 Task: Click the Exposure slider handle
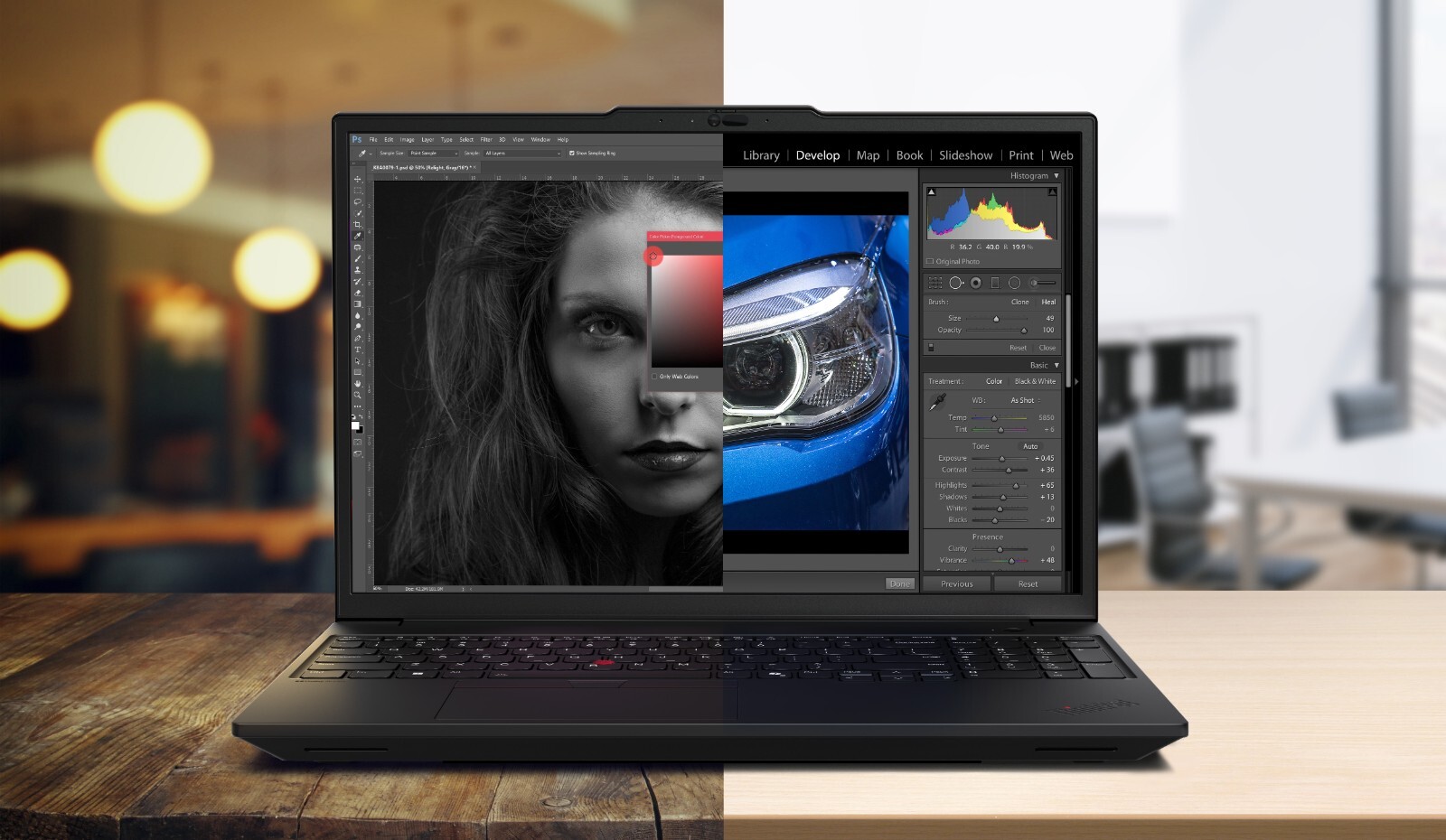(x=1001, y=459)
